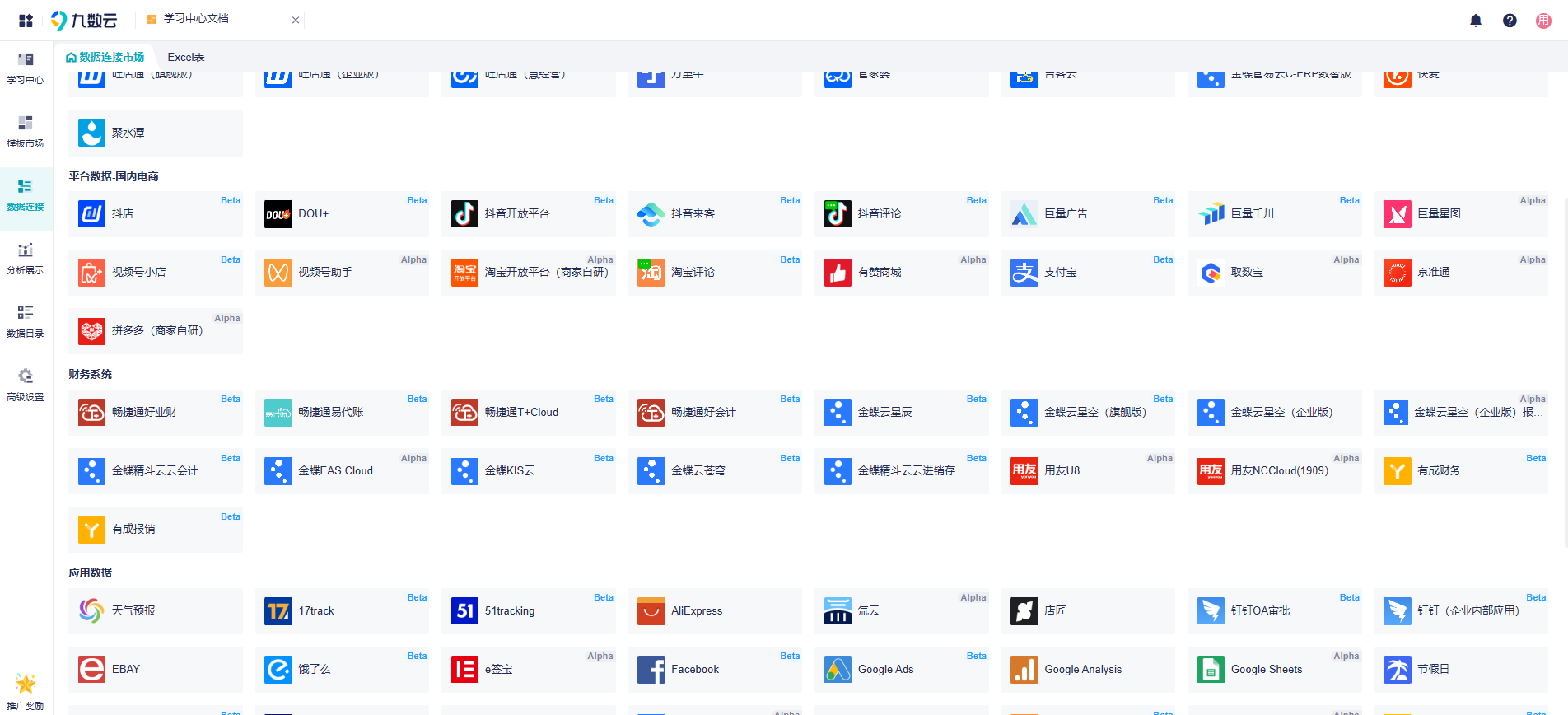Select Google Sheets connector icon
Screen dimensions: 1568x715
pos(1211,669)
